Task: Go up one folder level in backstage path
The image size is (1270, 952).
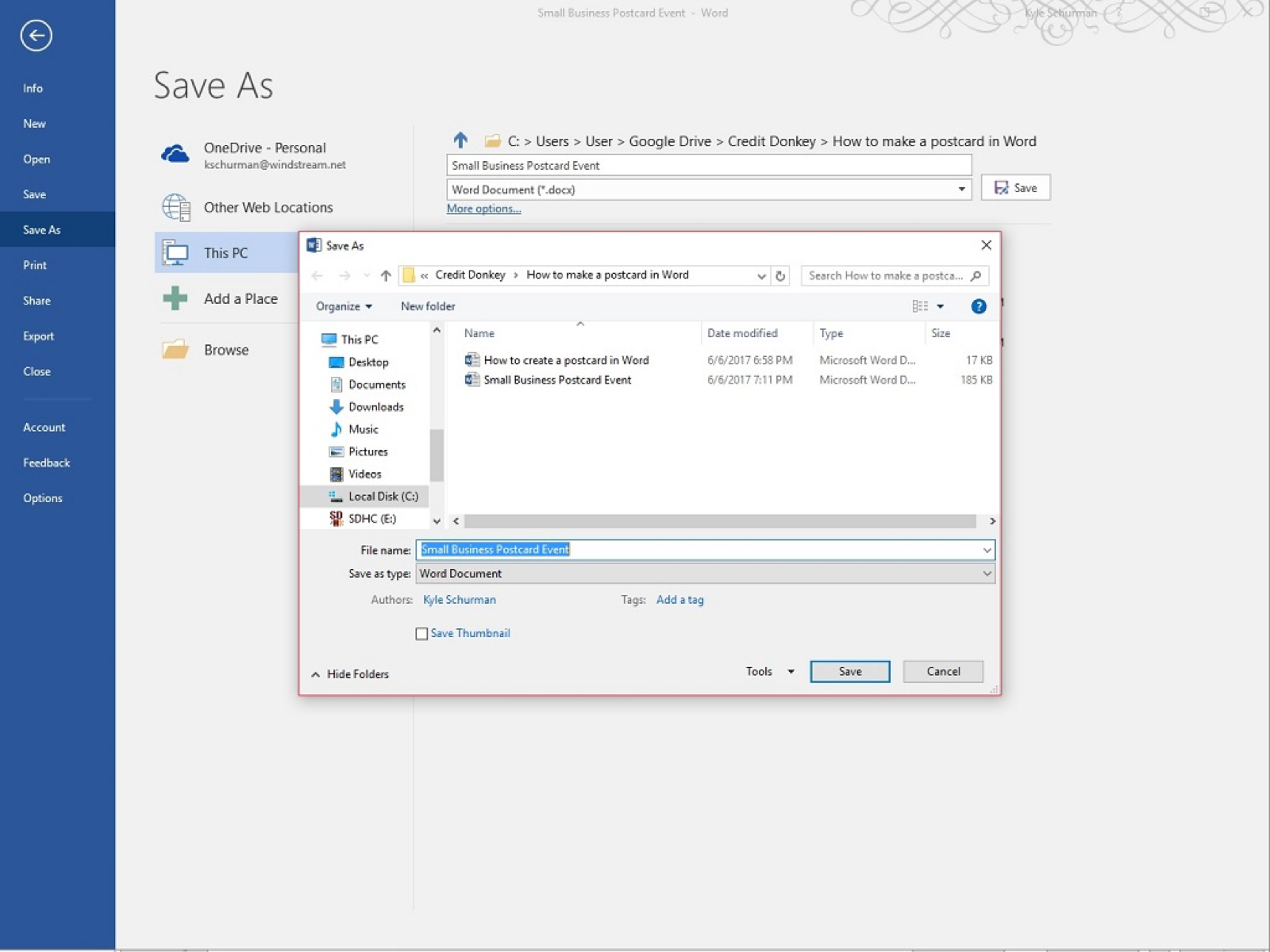Action: pyautogui.click(x=460, y=140)
